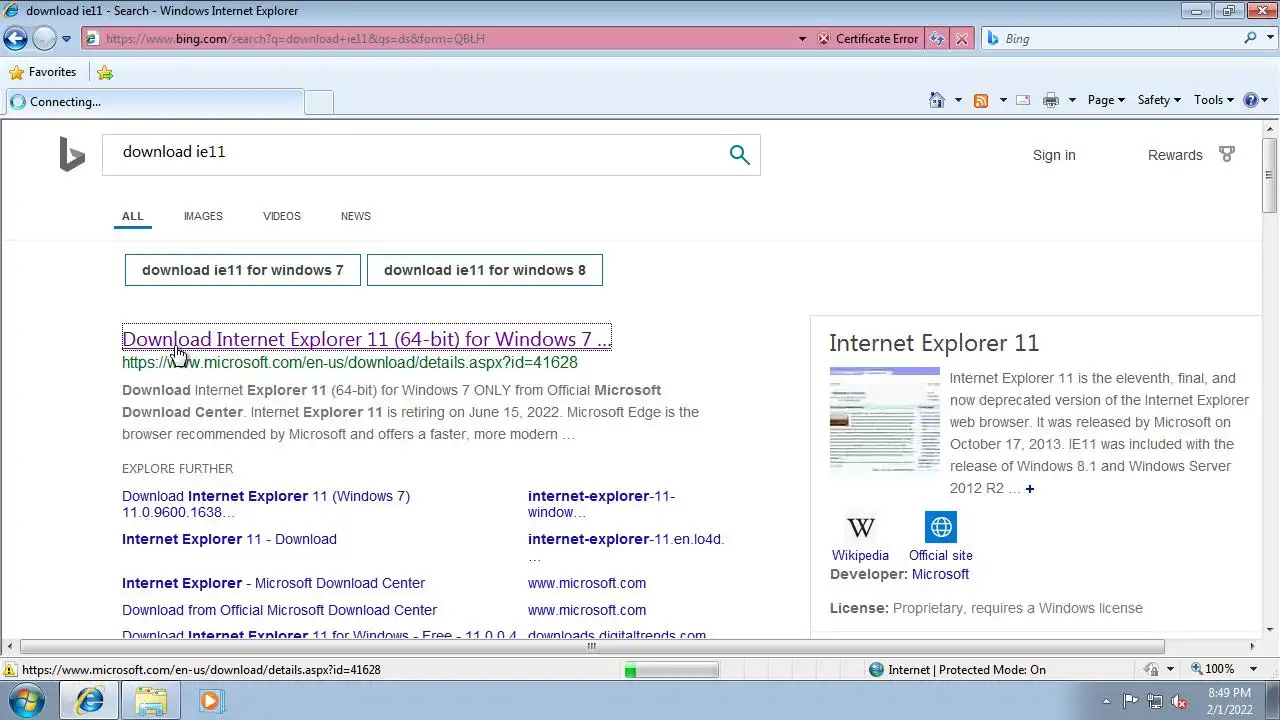This screenshot has height=720, width=1280.
Task: Go back using the Back arrow button
Action: pos(15,39)
